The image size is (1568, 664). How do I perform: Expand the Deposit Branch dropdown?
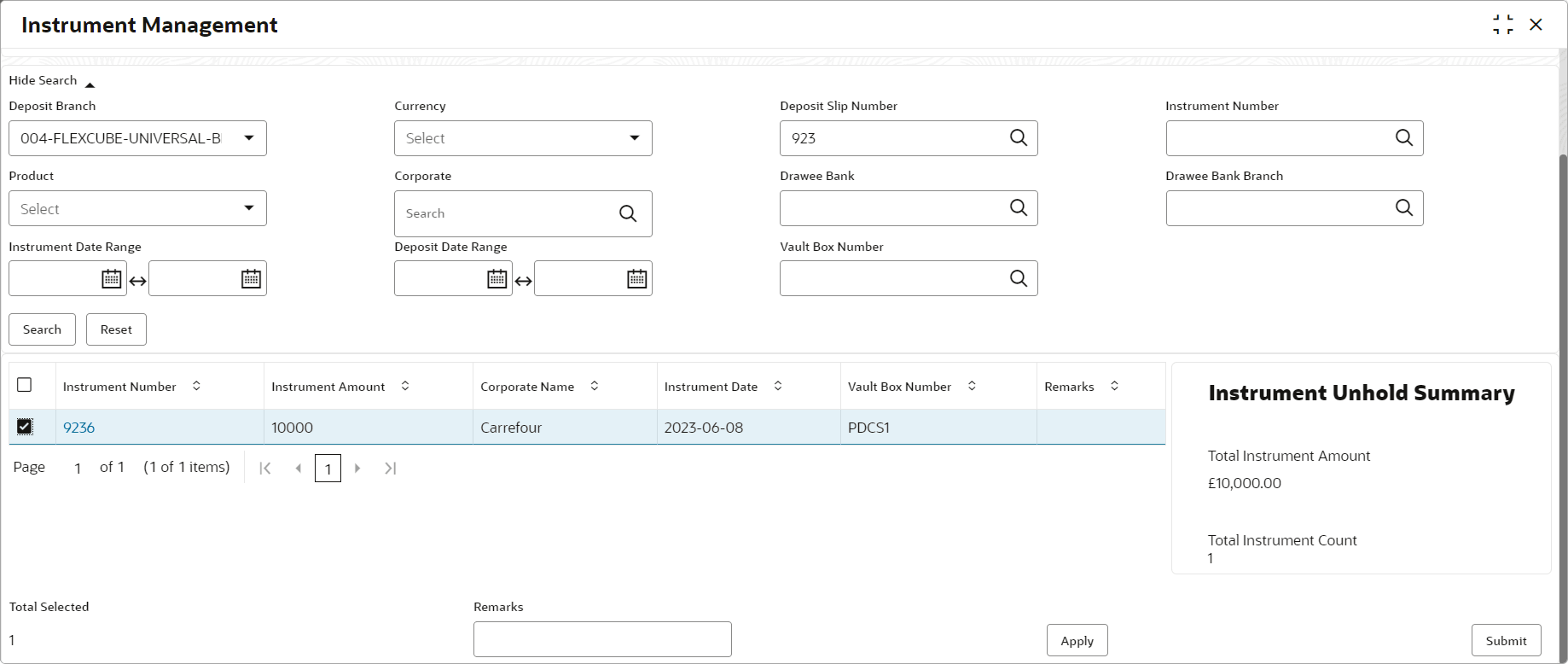(248, 138)
